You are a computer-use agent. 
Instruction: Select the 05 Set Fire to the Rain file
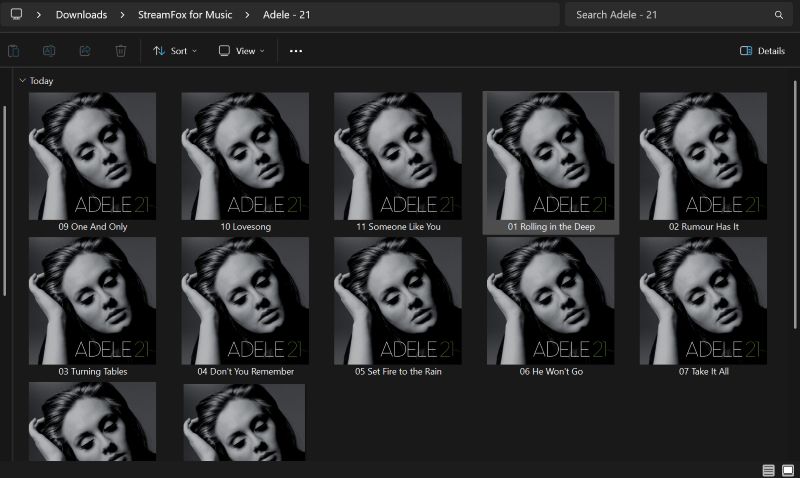[398, 307]
